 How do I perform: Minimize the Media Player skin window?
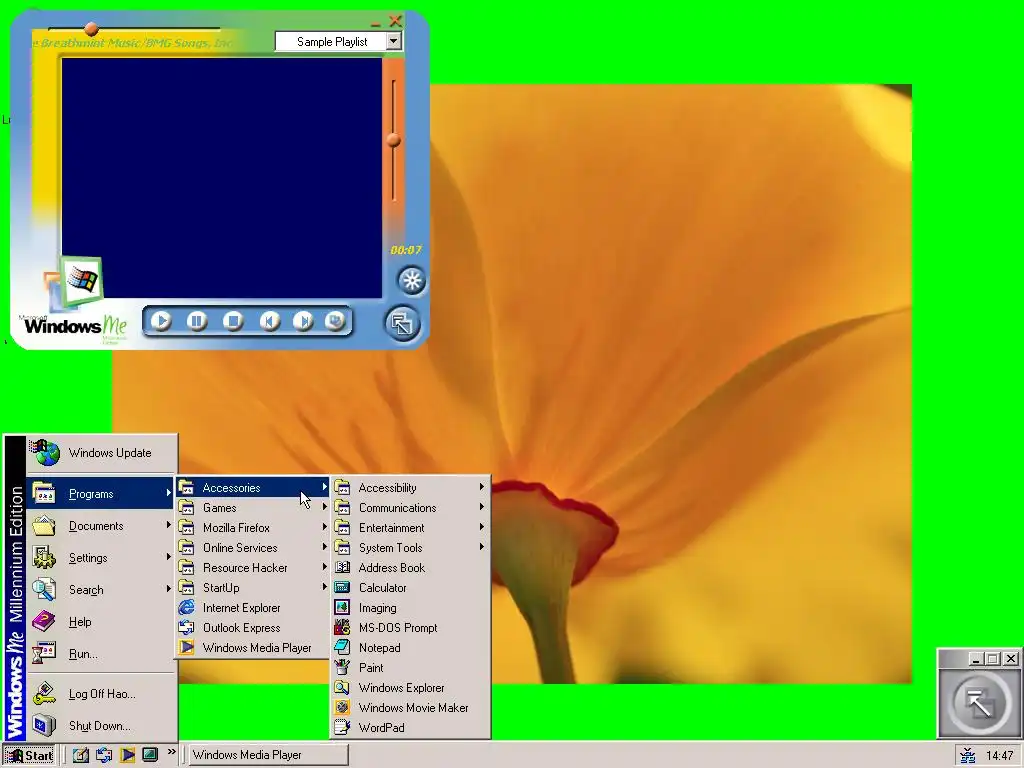point(376,23)
